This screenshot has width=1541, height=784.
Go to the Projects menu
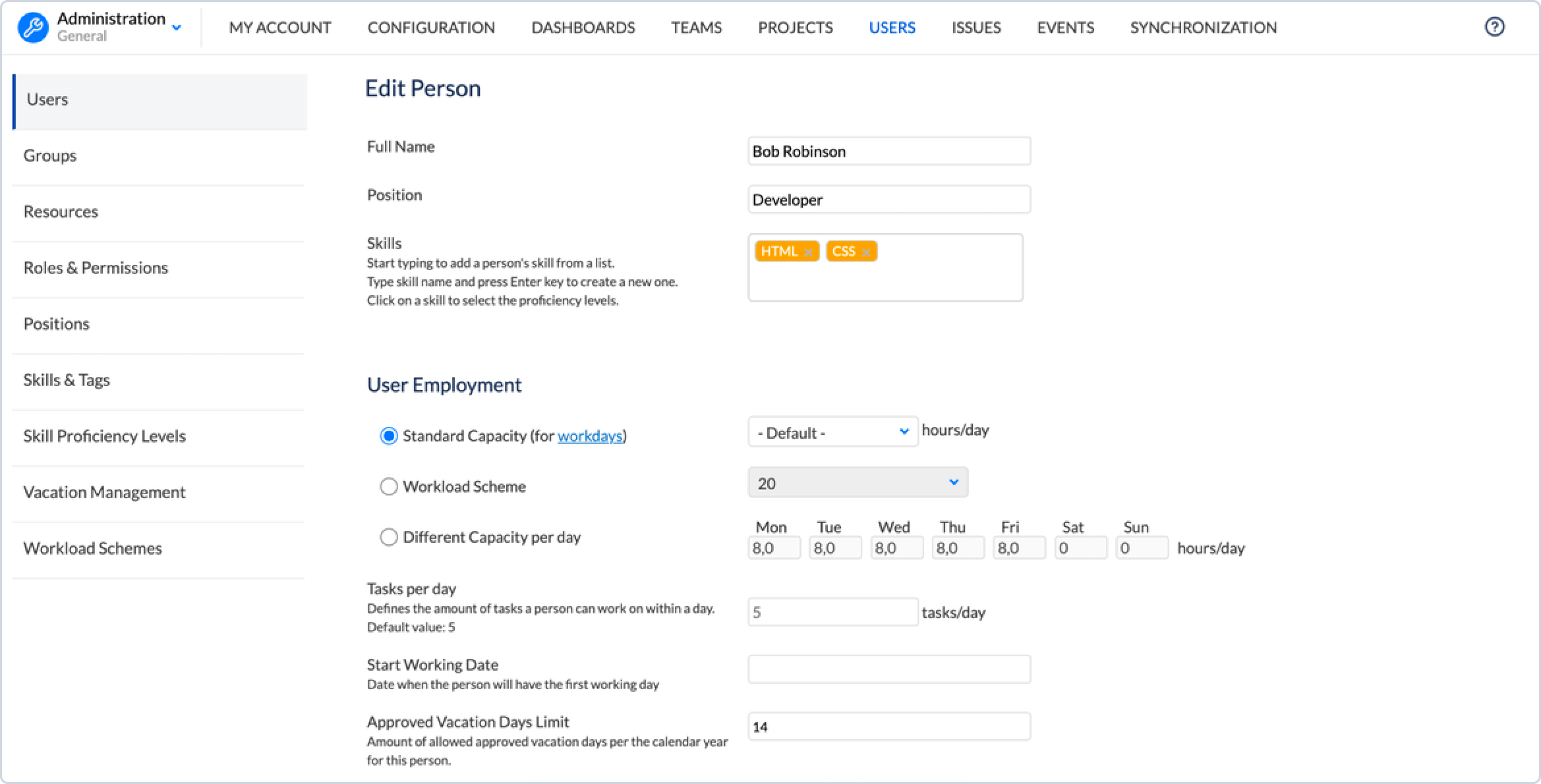click(x=795, y=28)
